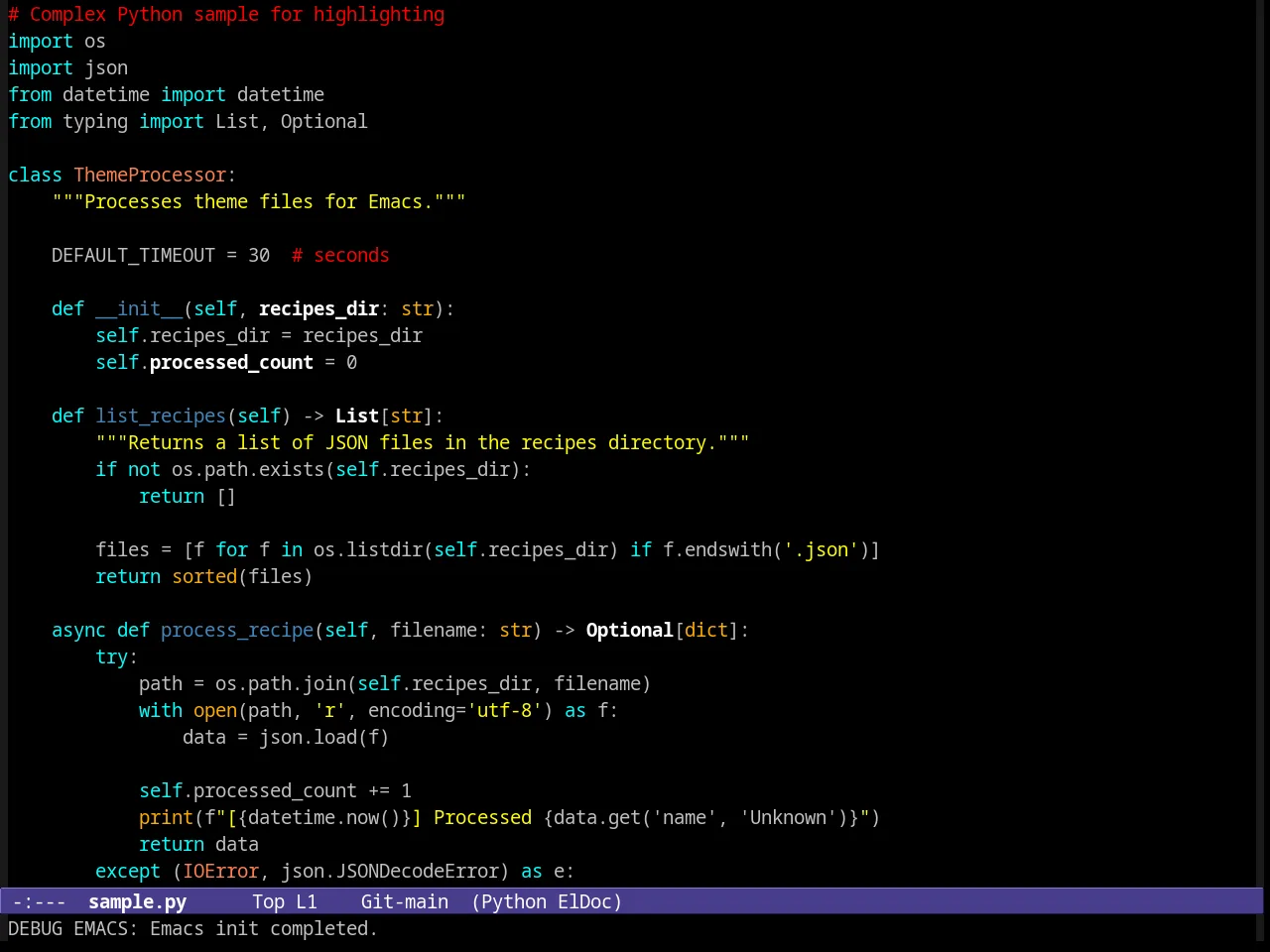This screenshot has width=1270, height=952.
Task: Click the '.json' string literal
Action: (x=823, y=549)
